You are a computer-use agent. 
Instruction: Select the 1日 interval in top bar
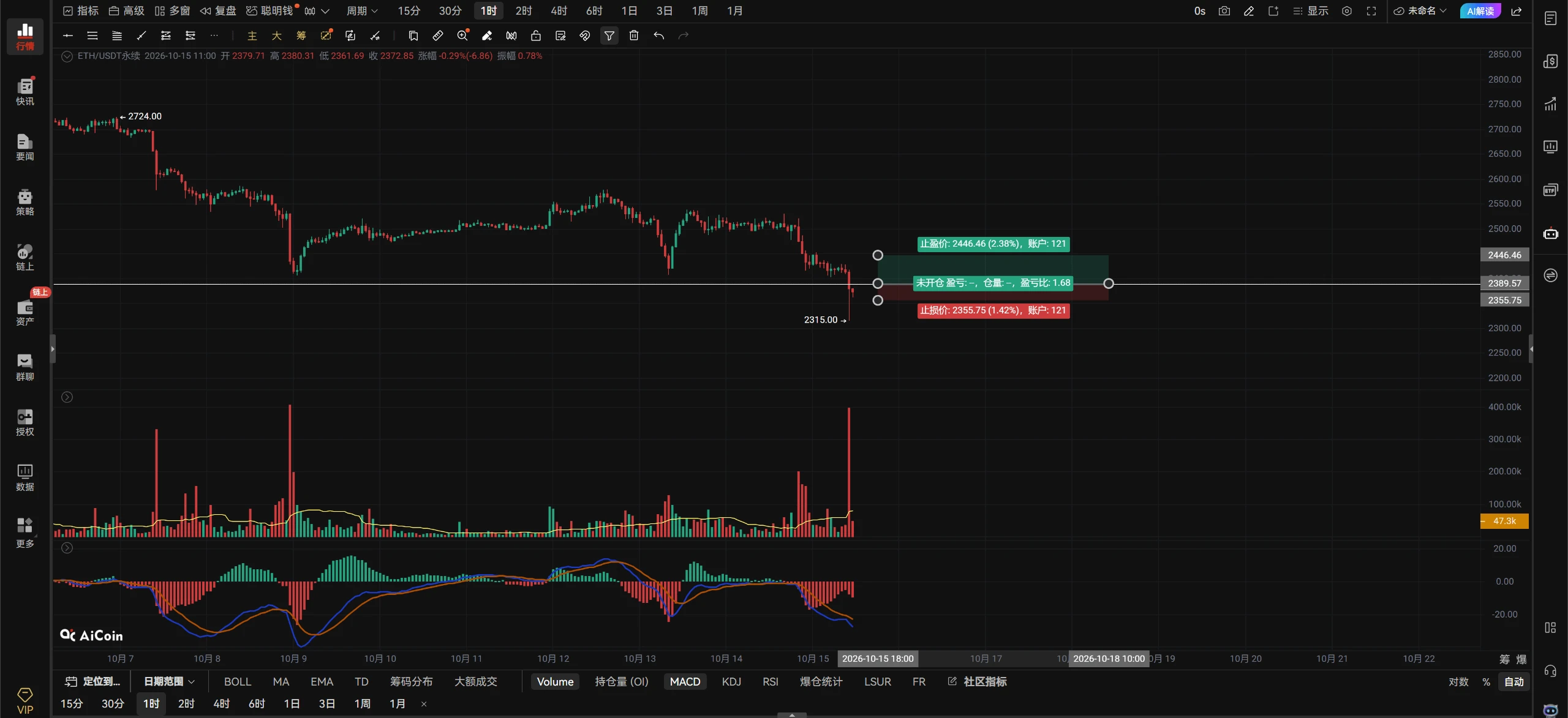tap(629, 11)
